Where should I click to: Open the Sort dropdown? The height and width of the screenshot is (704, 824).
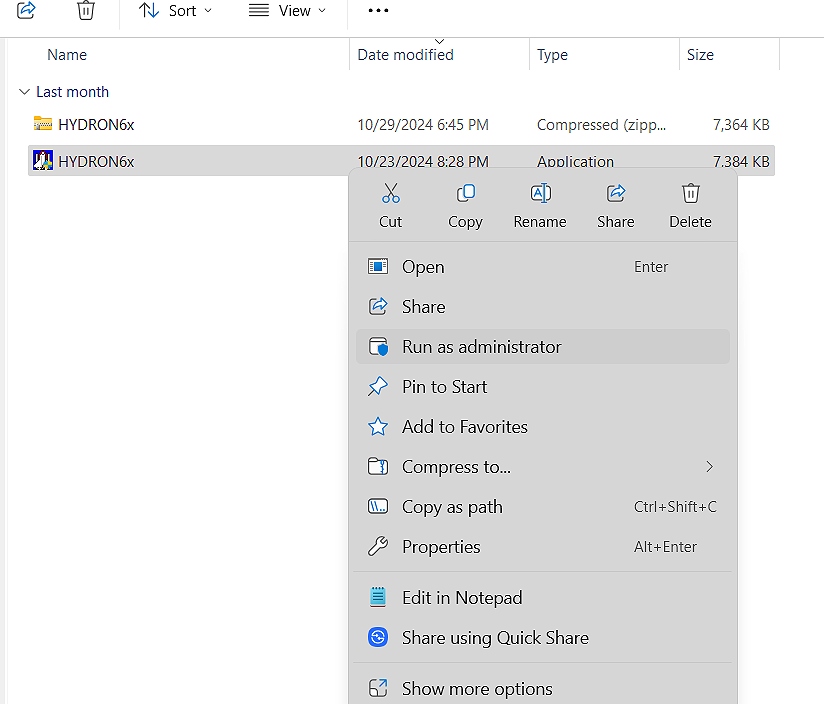pyautogui.click(x=176, y=11)
